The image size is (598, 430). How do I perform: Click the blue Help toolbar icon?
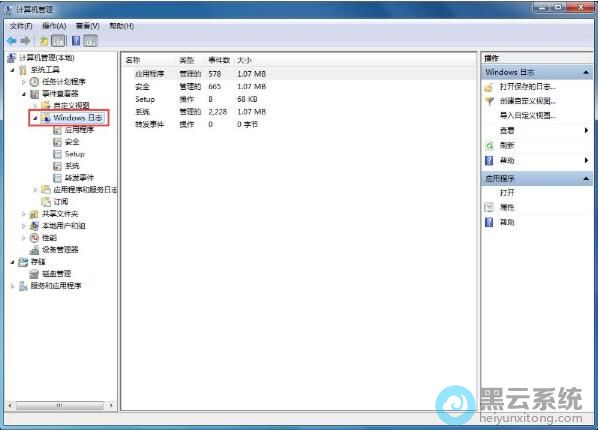(76, 41)
